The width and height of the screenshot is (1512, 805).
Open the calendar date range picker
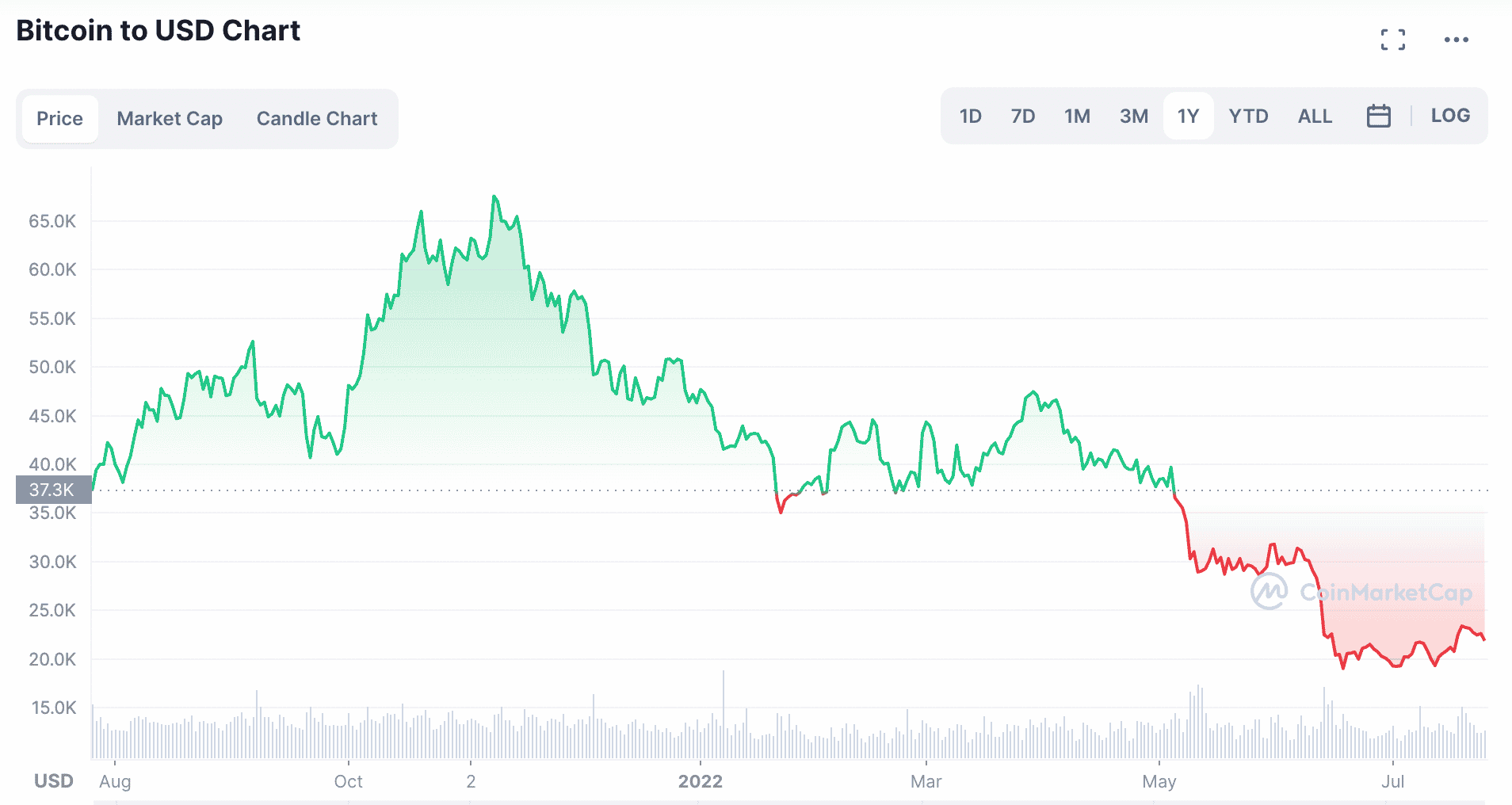pos(1379,116)
